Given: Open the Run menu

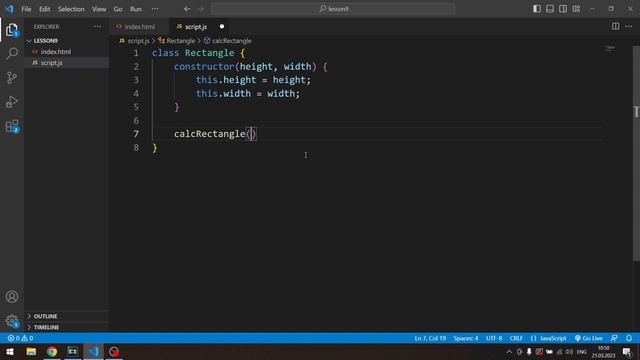Looking at the screenshot, I should coord(136,9).
